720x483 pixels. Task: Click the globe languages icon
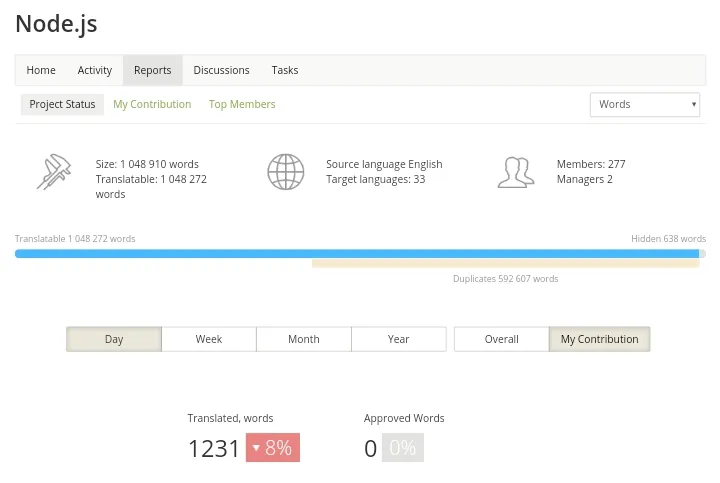[286, 172]
